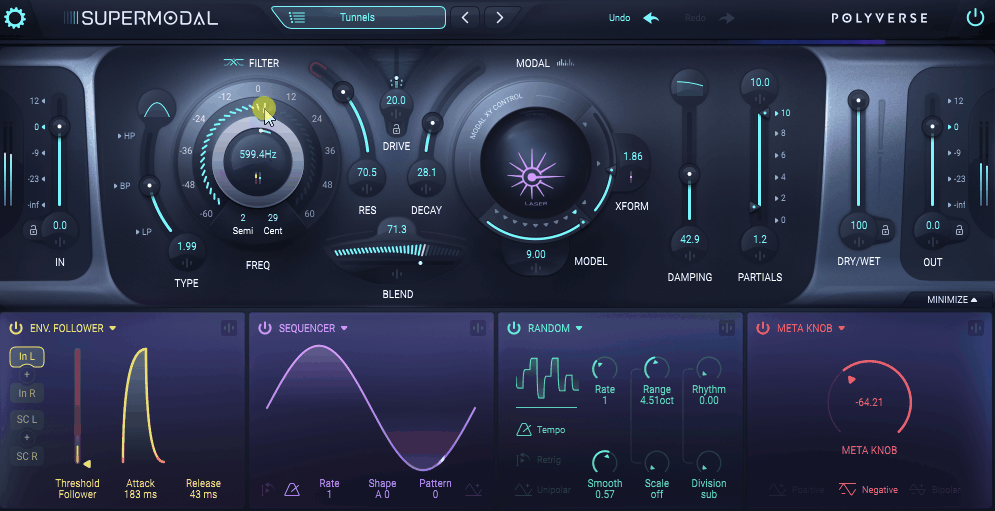Enable Unipolar in Random panel
995x511 pixels.
tap(543, 489)
